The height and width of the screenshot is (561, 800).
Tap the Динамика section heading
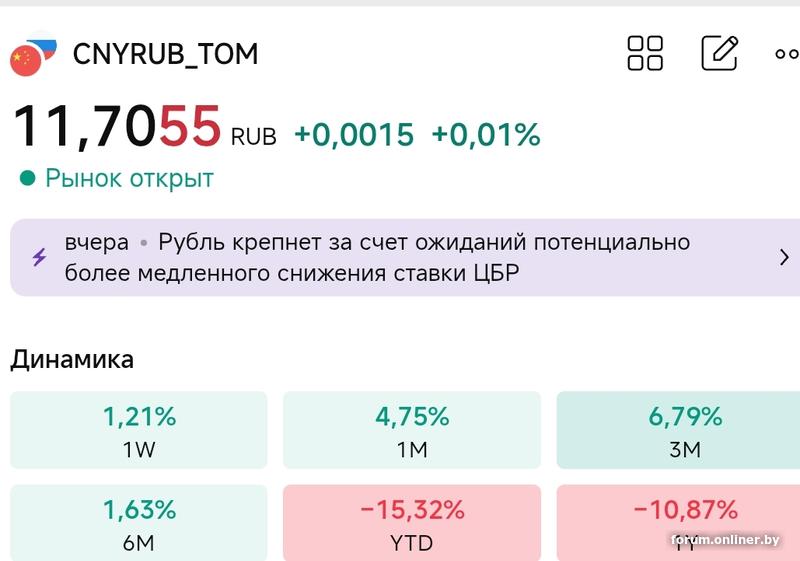click(x=72, y=360)
